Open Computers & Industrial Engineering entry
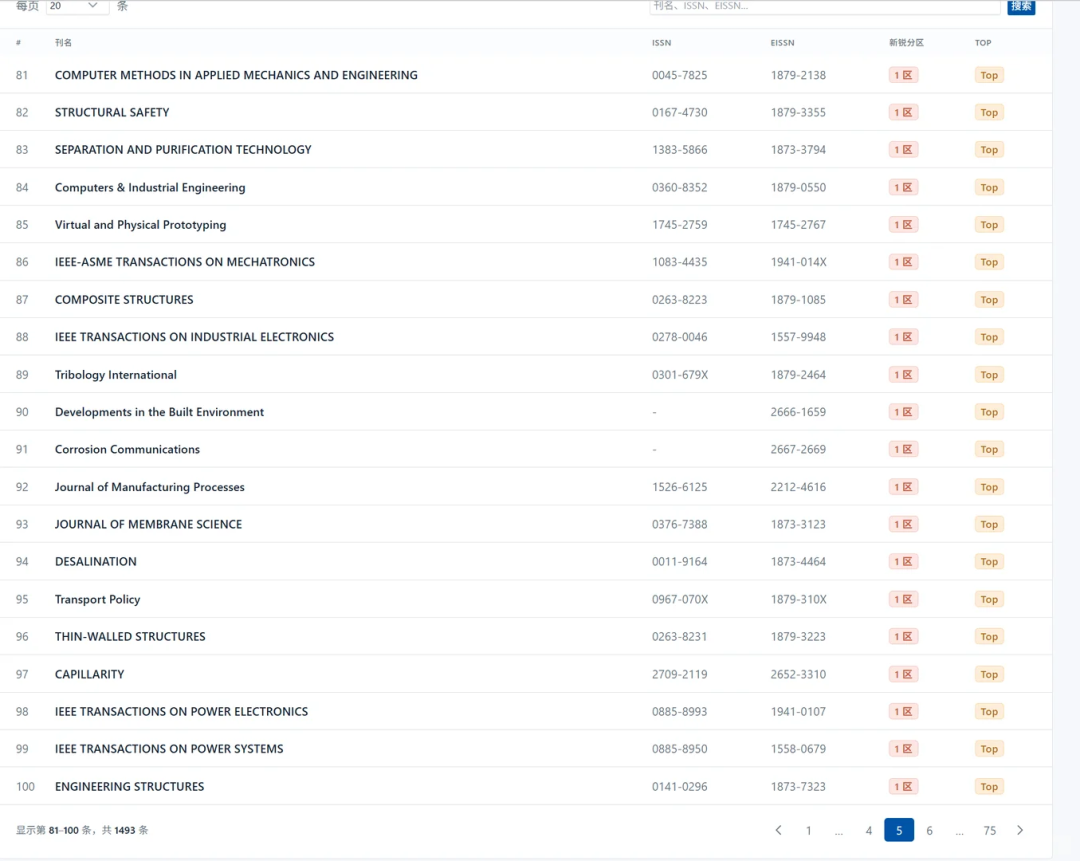The width and height of the screenshot is (1080, 861). pos(150,187)
